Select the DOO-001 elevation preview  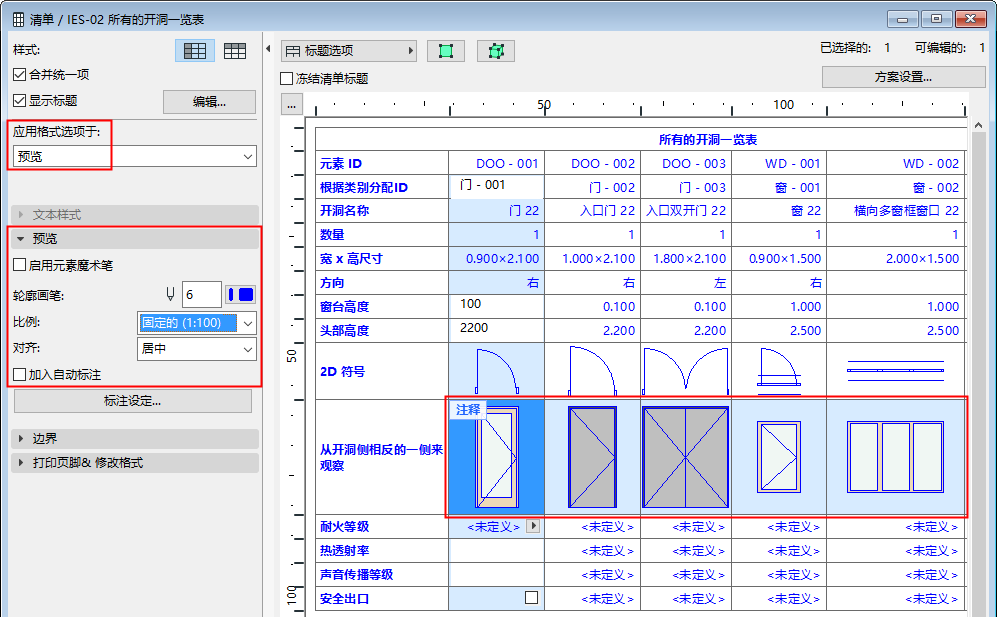click(x=497, y=457)
